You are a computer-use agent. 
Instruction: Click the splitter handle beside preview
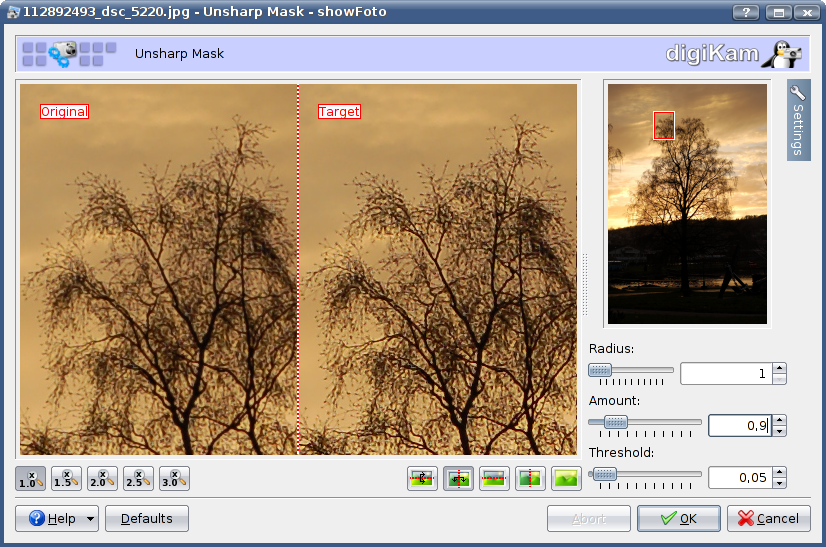[x=585, y=285]
